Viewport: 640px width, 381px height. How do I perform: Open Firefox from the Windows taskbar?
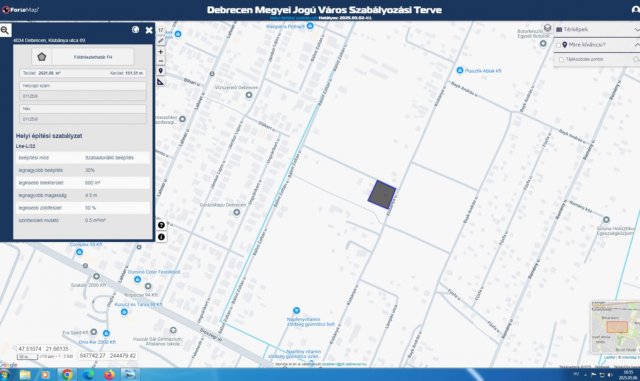pos(109,374)
